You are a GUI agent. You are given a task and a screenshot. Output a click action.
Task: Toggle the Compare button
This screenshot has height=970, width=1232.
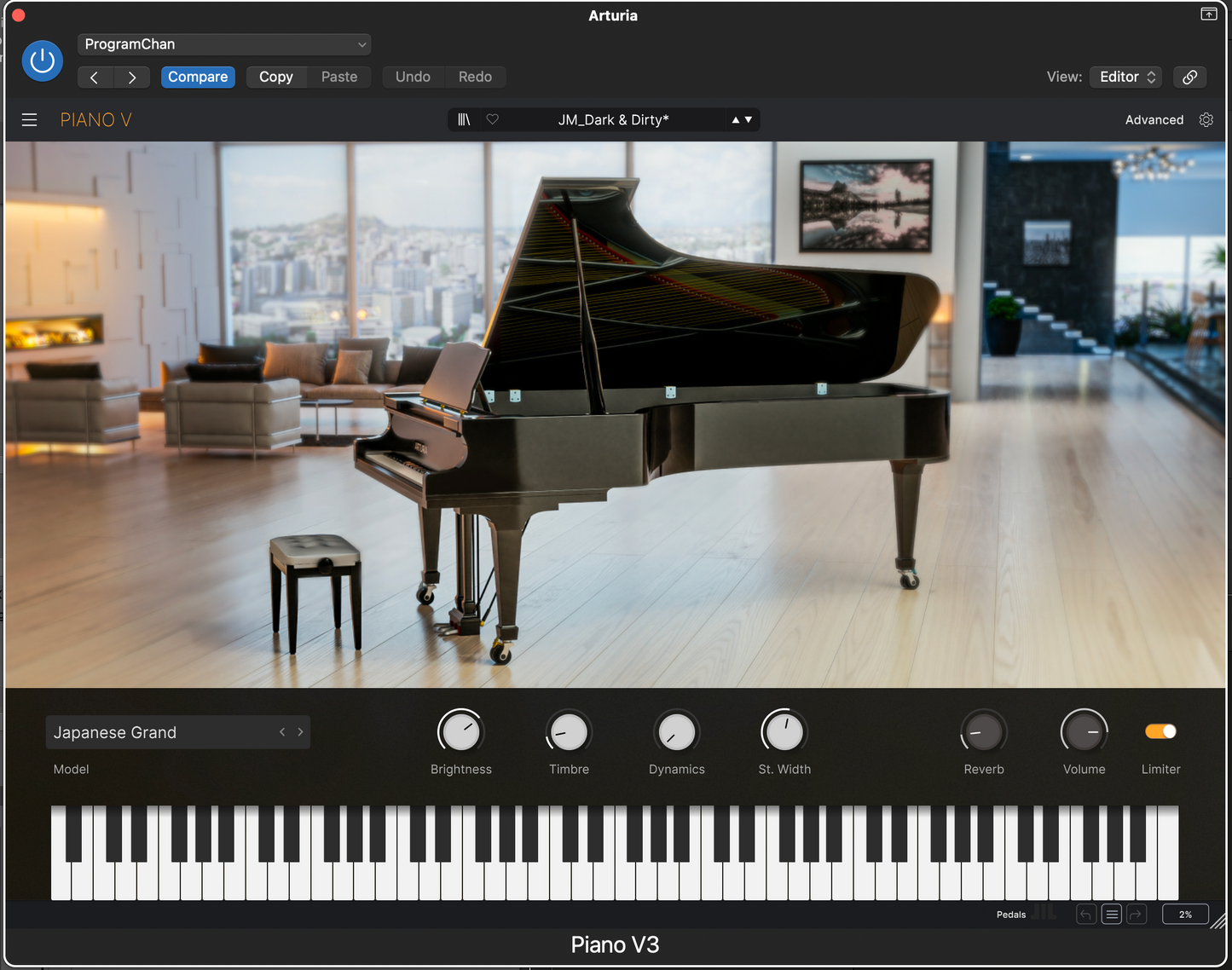click(x=198, y=77)
